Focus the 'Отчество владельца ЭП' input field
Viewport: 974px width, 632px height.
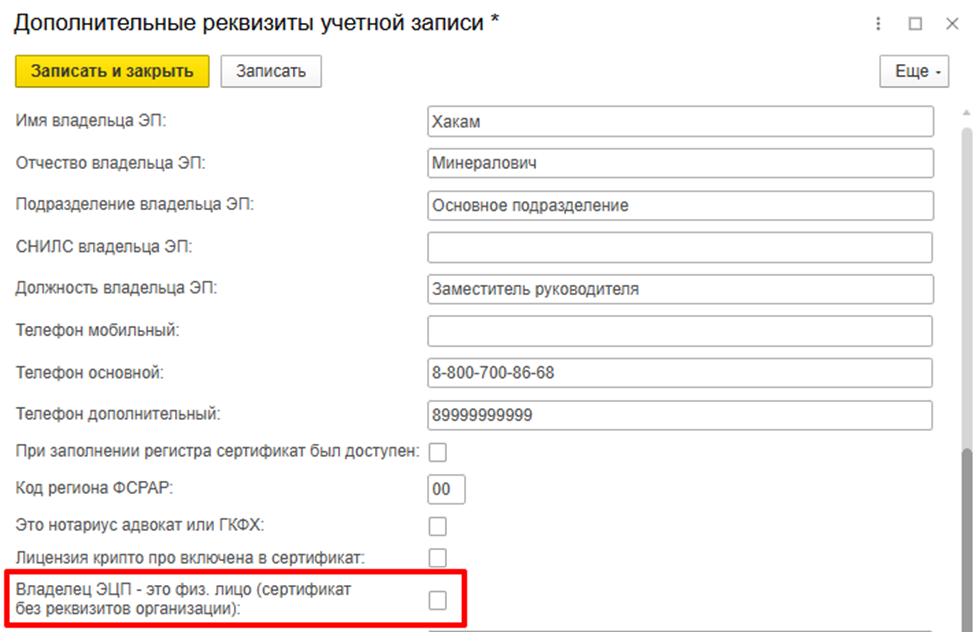(x=679, y=163)
